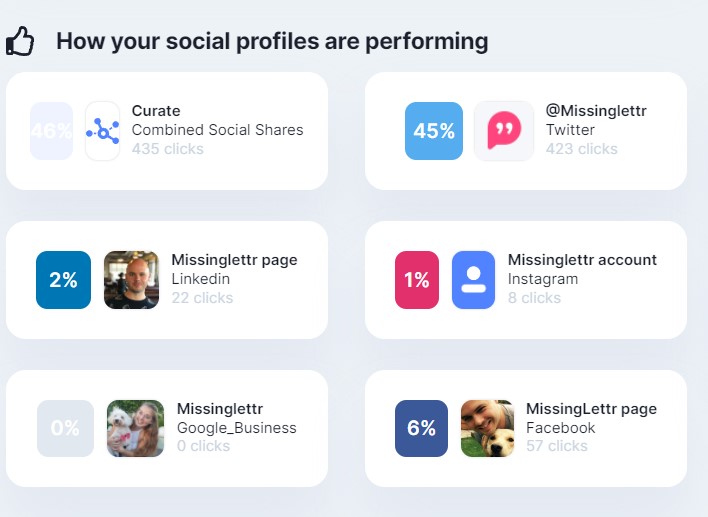Click the pink quote bubble Twitter icon
Image resolution: width=708 pixels, height=517 pixels.
(x=504, y=131)
